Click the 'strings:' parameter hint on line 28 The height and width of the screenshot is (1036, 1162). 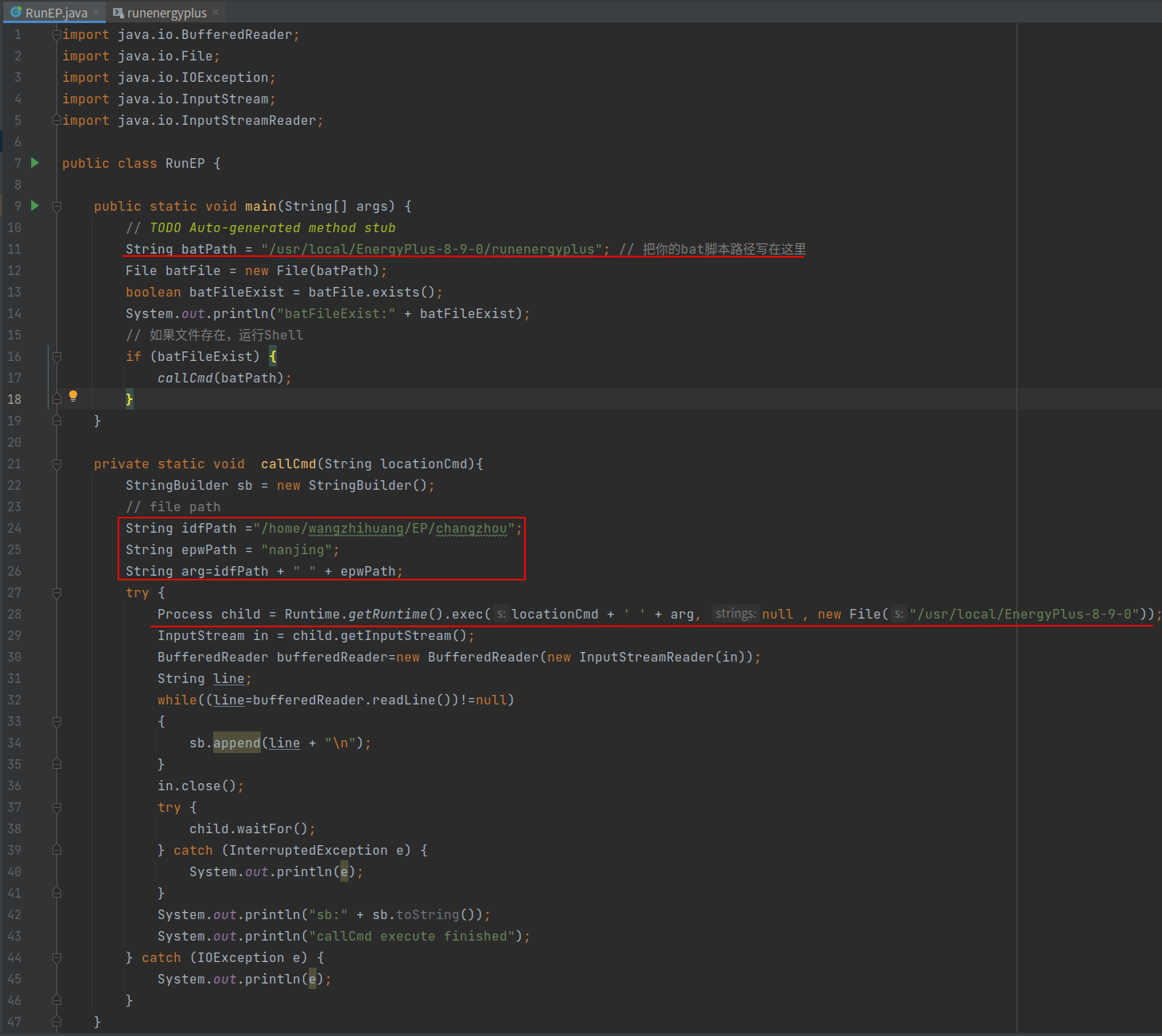point(735,614)
